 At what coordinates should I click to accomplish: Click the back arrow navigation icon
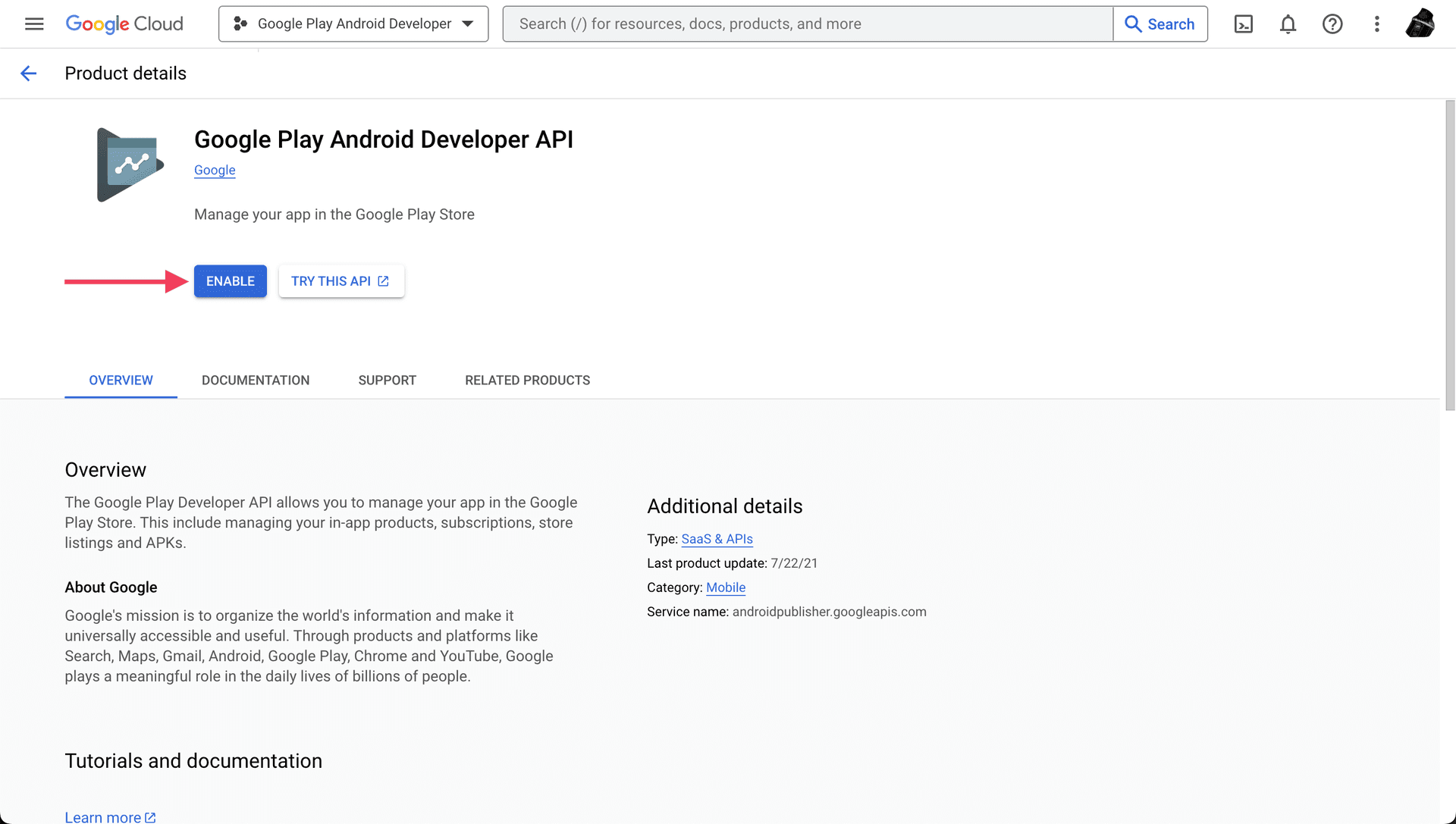click(28, 72)
